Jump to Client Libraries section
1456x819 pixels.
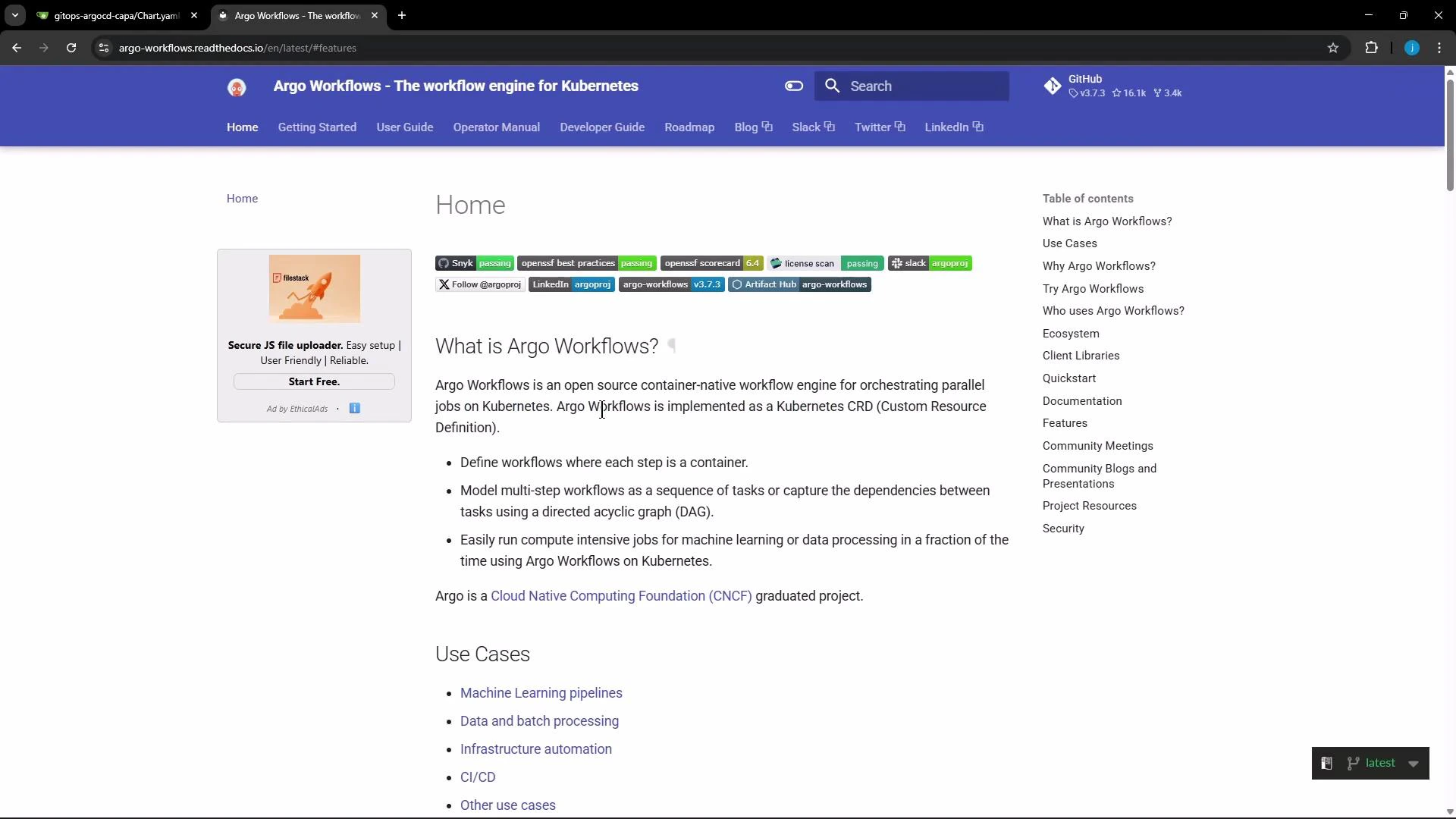click(x=1081, y=356)
